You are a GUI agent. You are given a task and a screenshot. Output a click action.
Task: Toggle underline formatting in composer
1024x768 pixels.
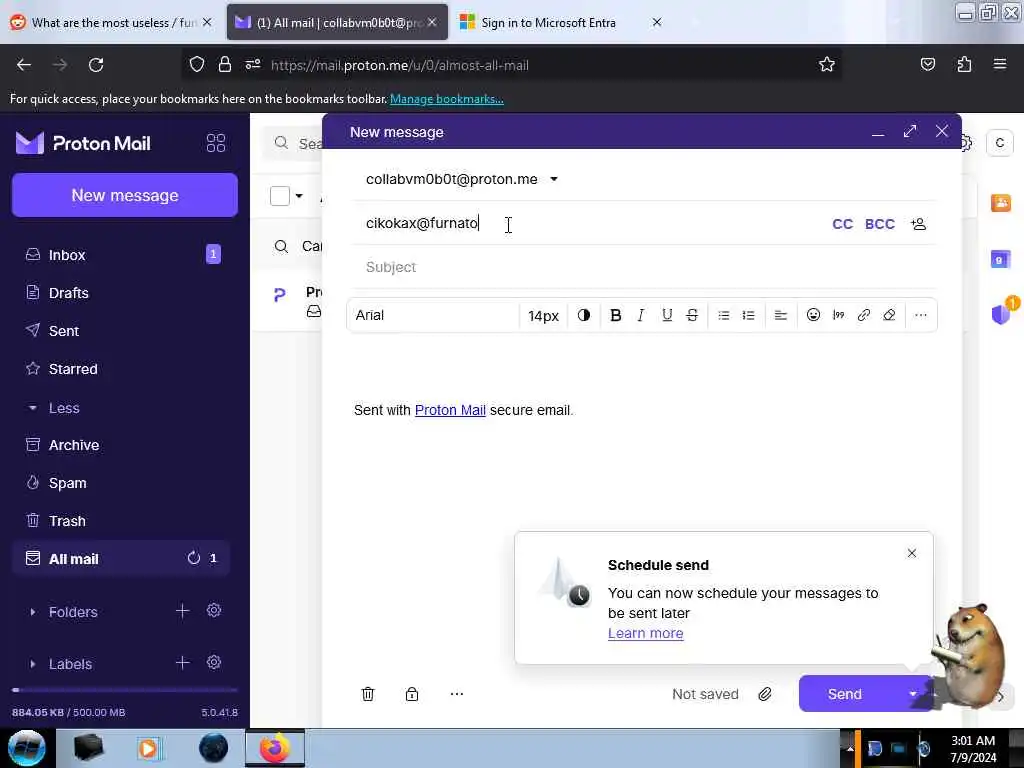click(667, 315)
